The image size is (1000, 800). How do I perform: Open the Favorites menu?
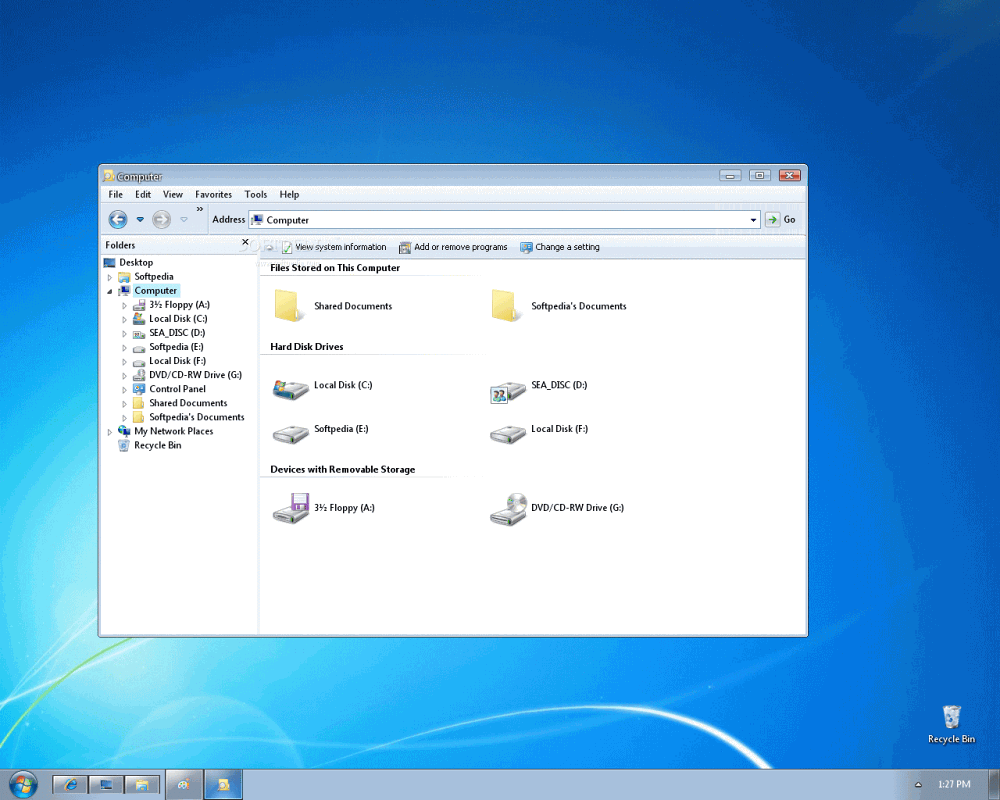pos(213,195)
